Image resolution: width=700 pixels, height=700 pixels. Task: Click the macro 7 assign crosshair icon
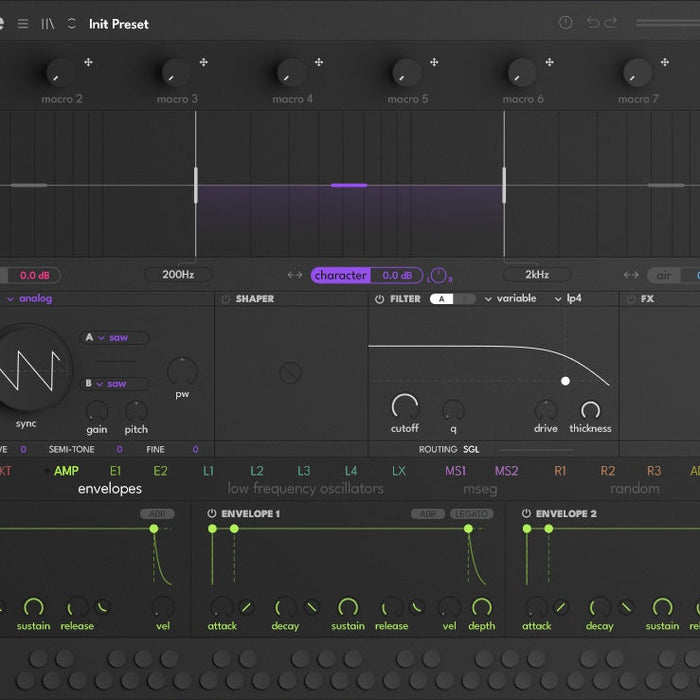(665, 62)
